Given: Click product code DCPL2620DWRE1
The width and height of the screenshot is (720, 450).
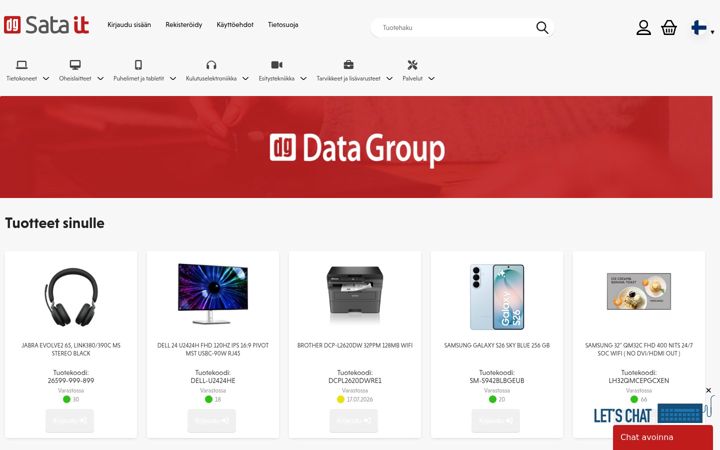Looking at the screenshot, I should point(354,381).
